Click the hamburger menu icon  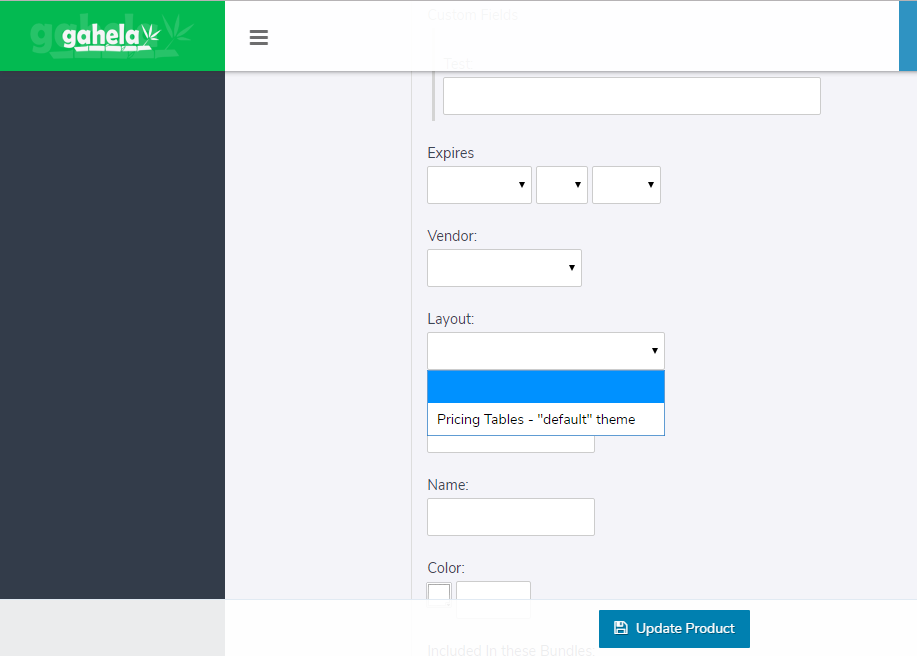[259, 37]
